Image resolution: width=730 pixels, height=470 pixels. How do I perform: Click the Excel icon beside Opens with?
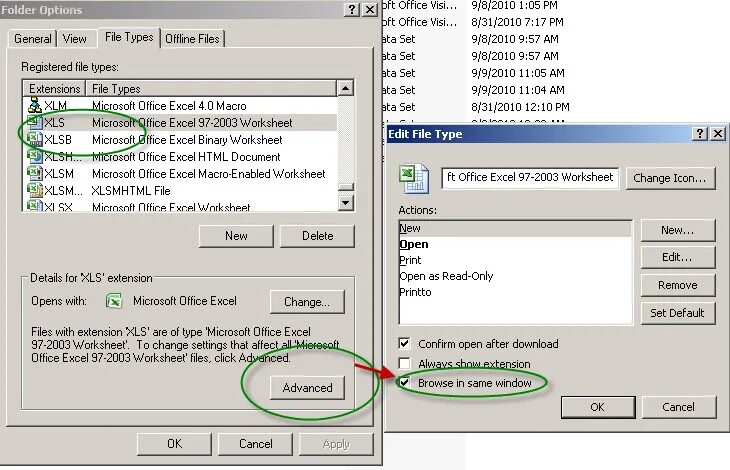[x=114, y=301]
